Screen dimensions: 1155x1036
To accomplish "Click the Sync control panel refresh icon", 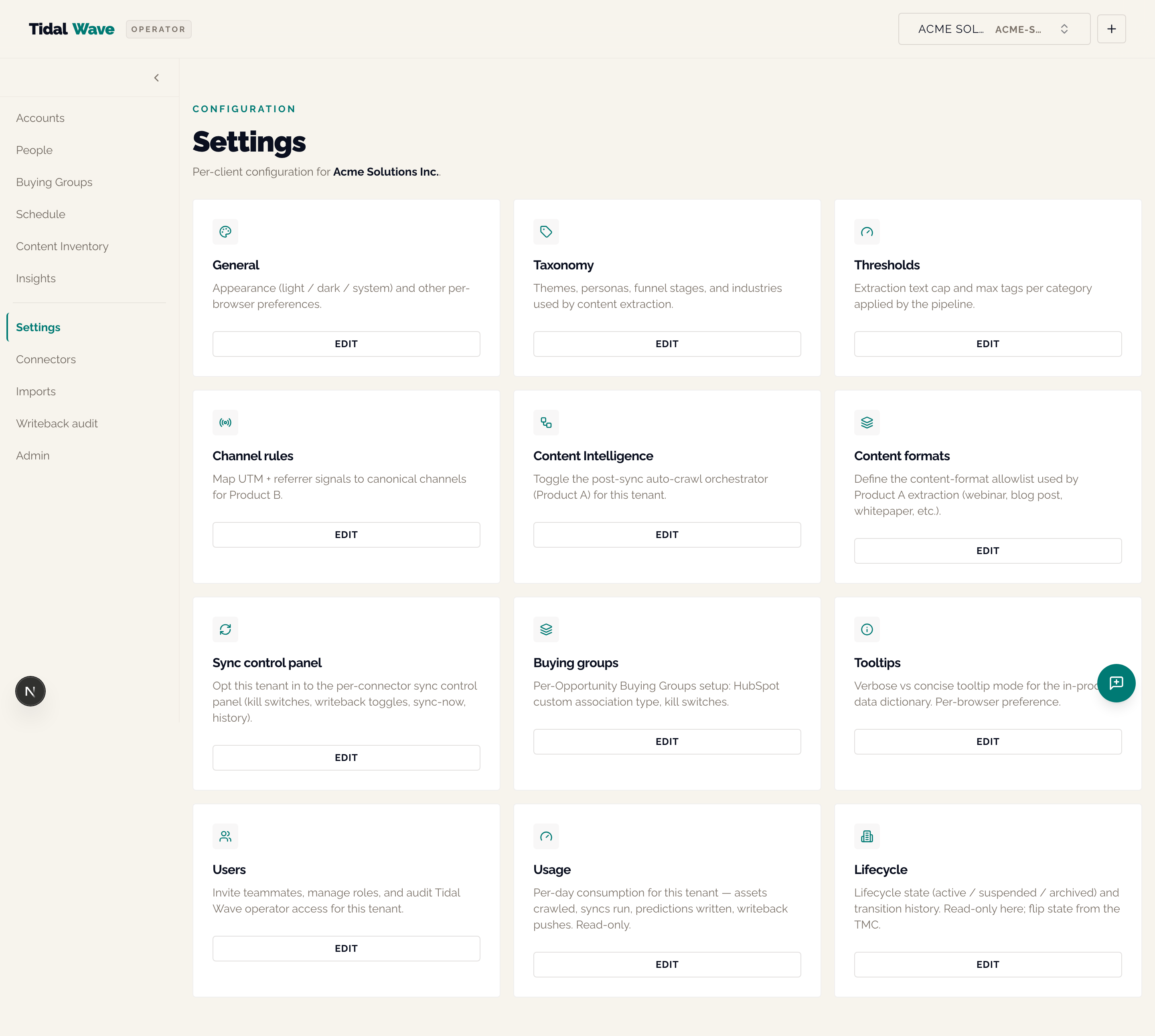I will tap(225, 629).
